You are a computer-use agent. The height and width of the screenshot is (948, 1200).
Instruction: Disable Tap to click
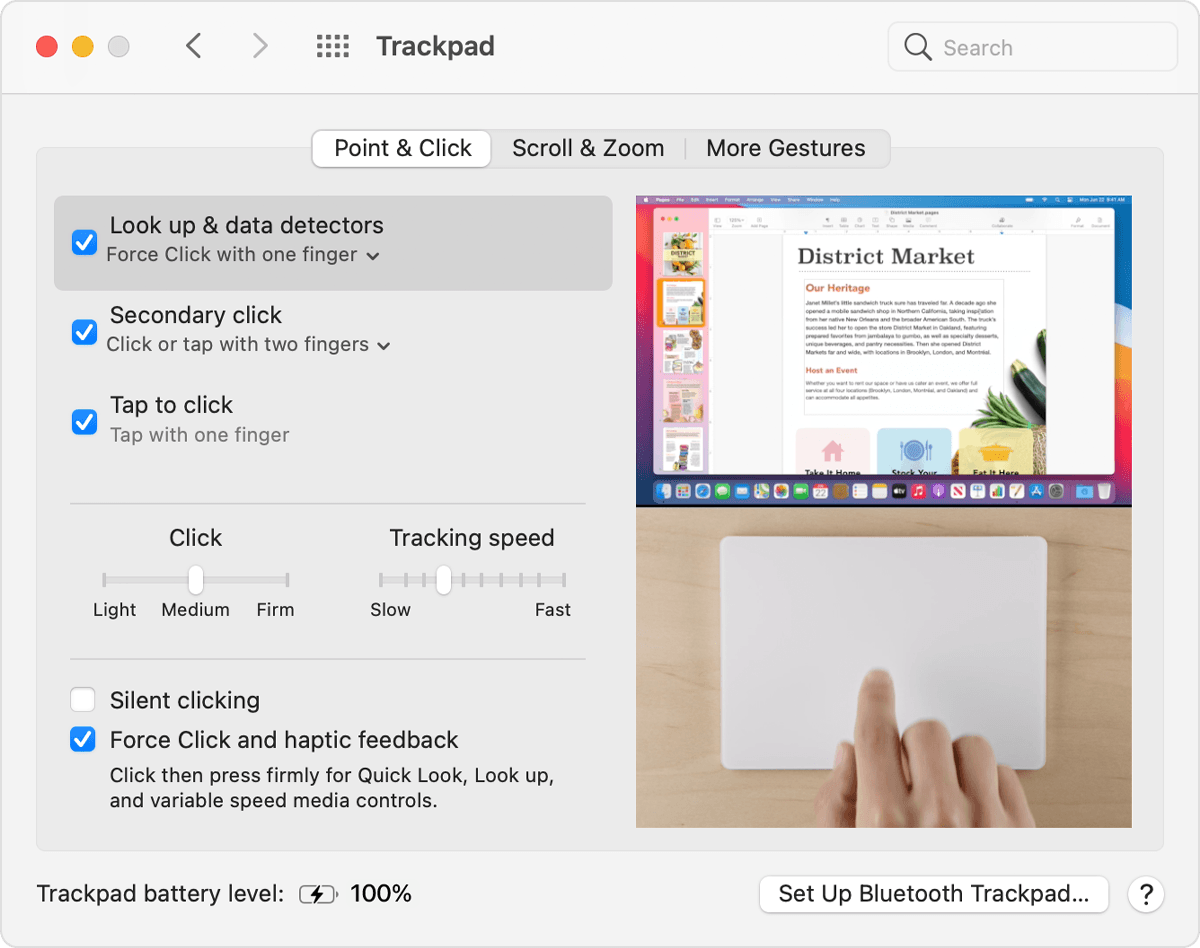click(x=84, y=422)
